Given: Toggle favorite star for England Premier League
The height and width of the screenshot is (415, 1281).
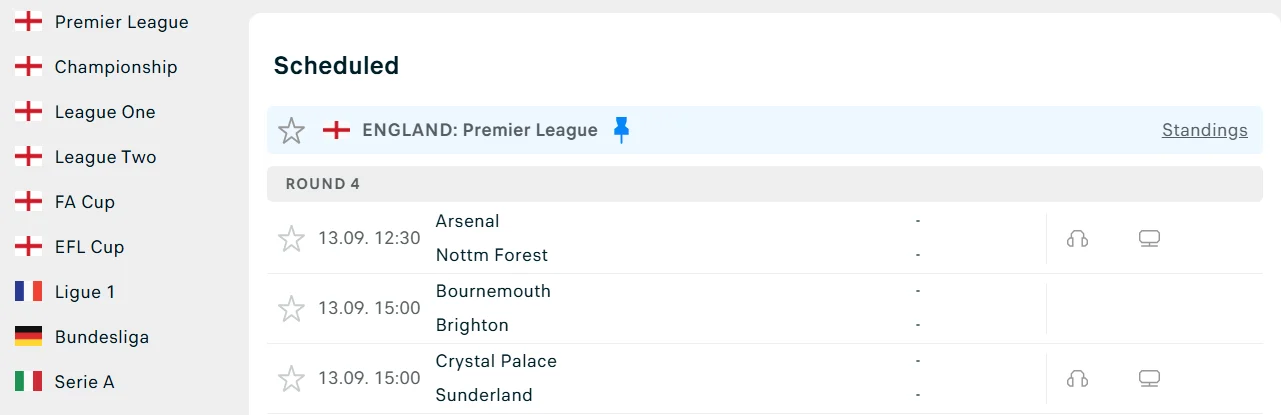Looking at the screenshot, I should [x=291, y=130].
